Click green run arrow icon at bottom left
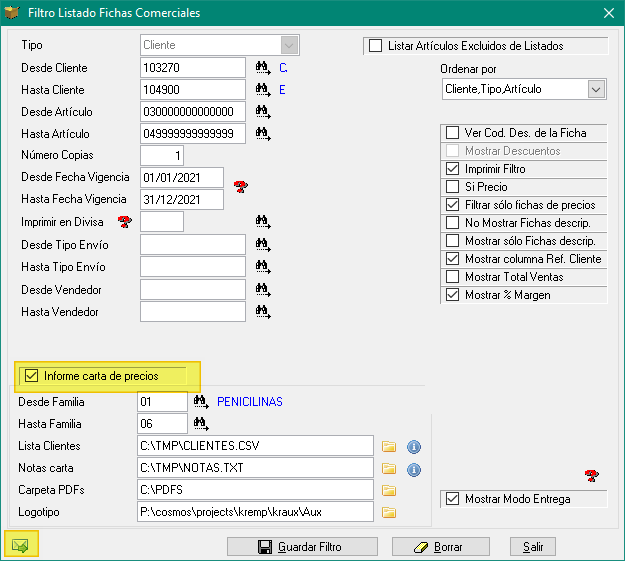 click(20, 546)
